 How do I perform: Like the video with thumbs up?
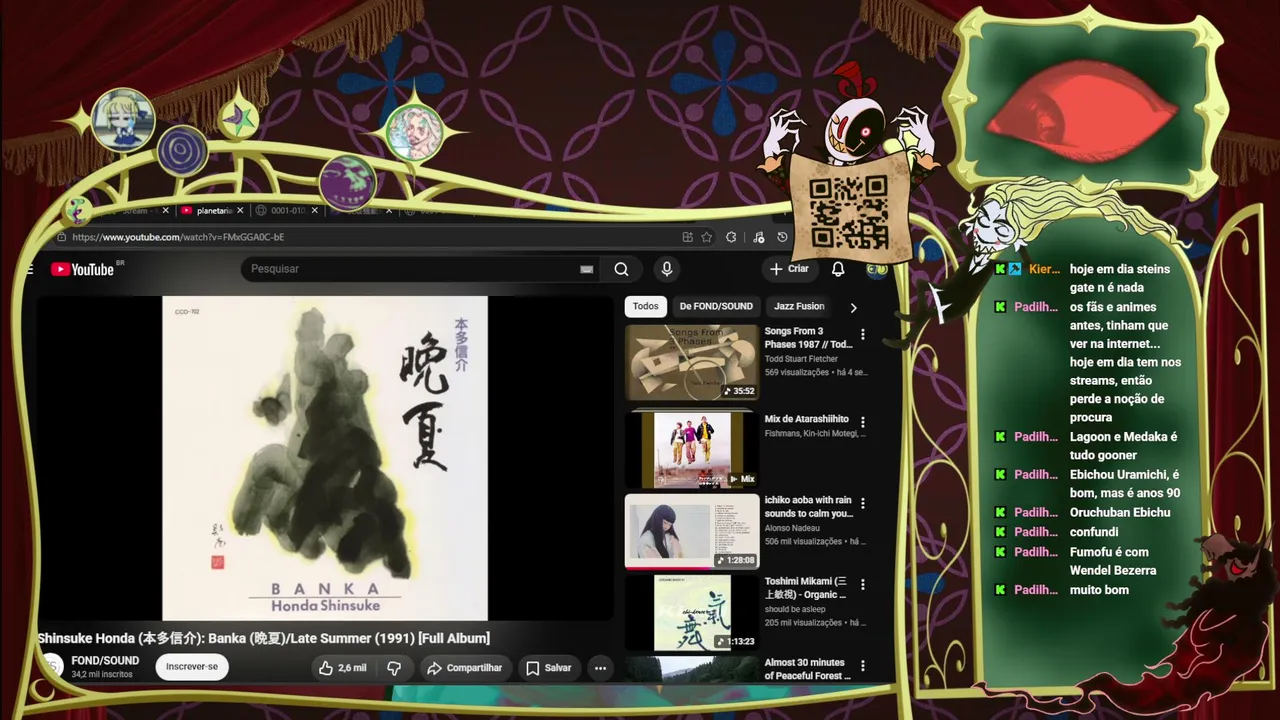(x=342, y=668)
